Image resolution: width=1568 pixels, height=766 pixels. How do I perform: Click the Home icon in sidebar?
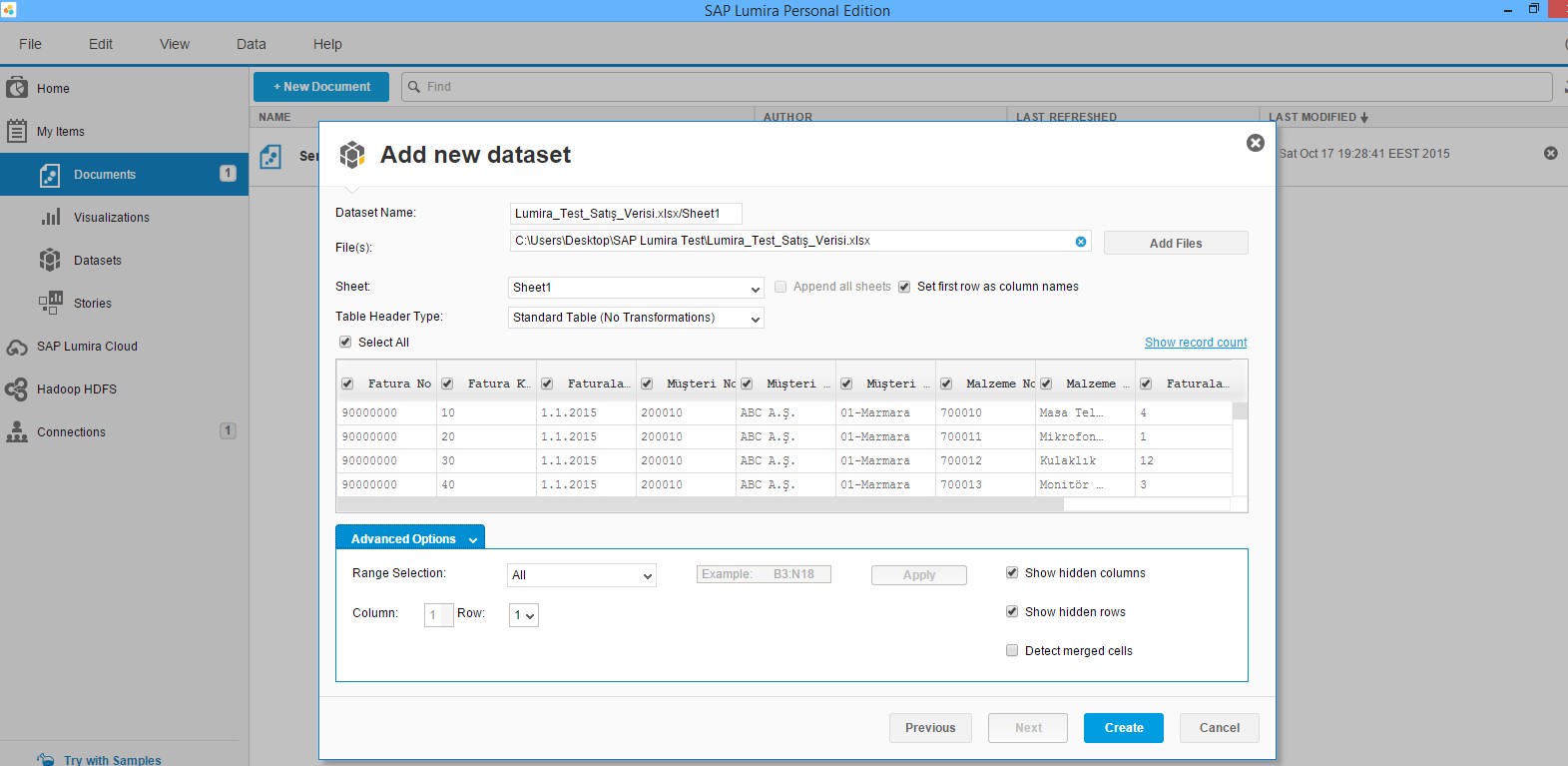(x=17, y=88)
